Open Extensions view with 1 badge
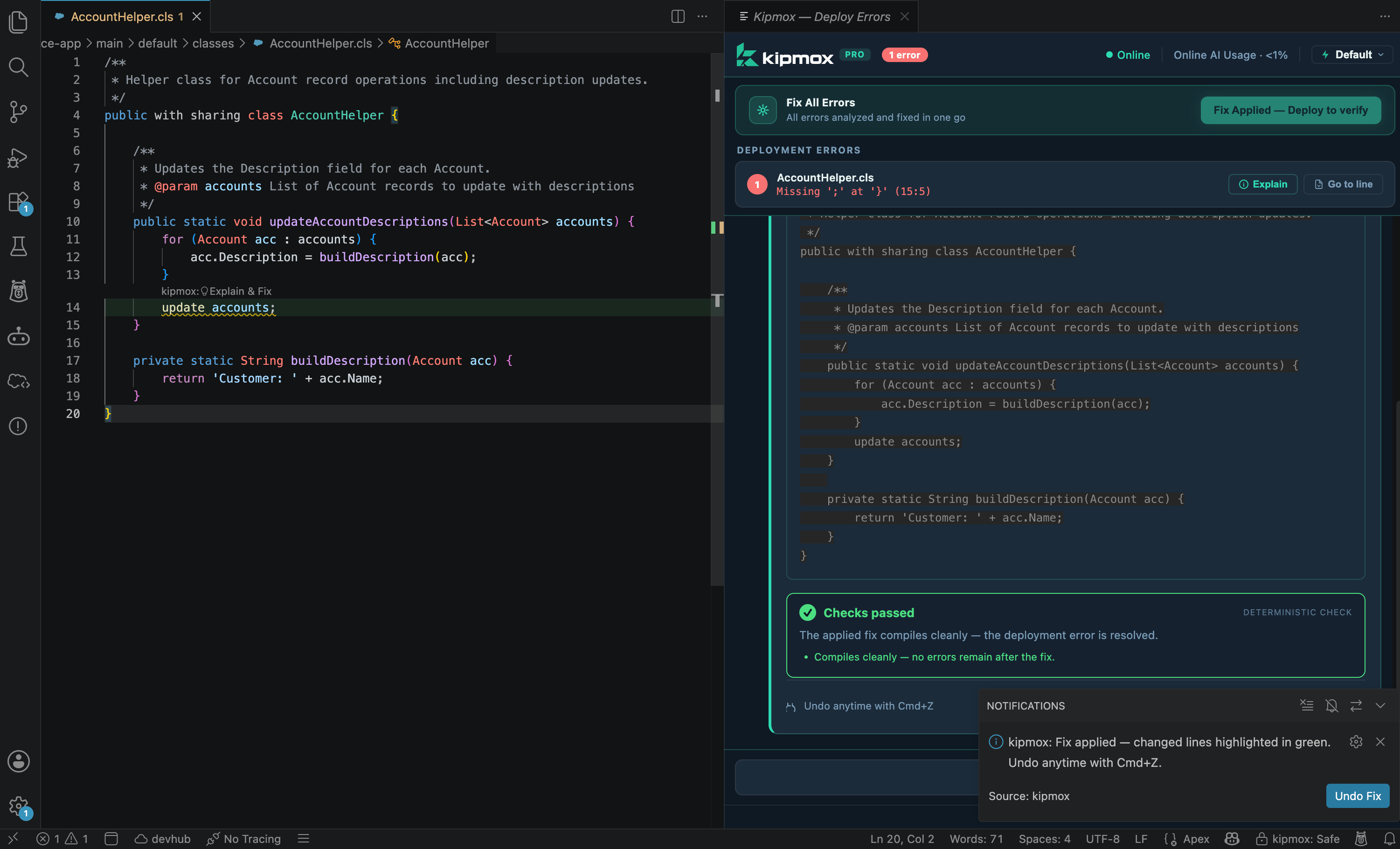This screenshot has width=1400, height=849. point(19,202)
